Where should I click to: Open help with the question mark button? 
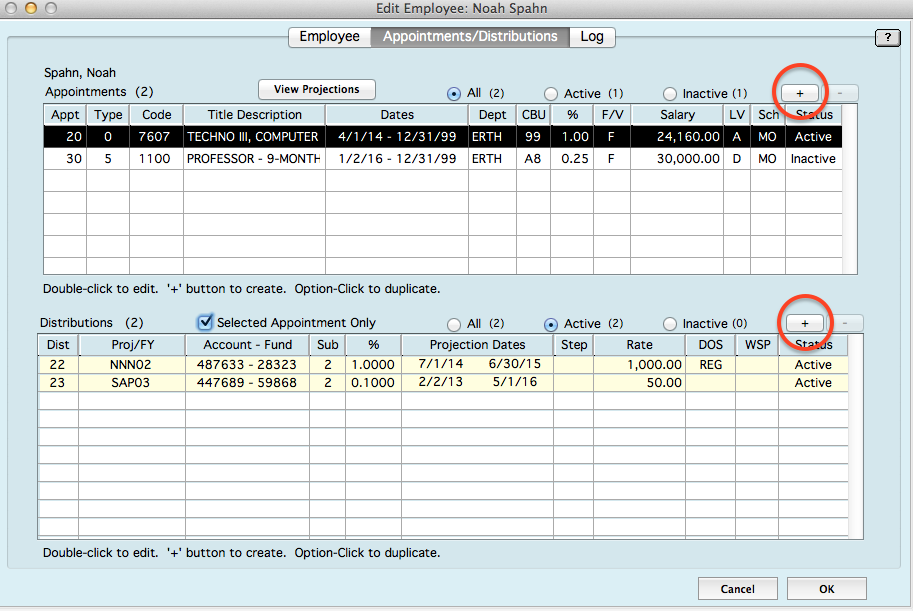pos(887,38)
